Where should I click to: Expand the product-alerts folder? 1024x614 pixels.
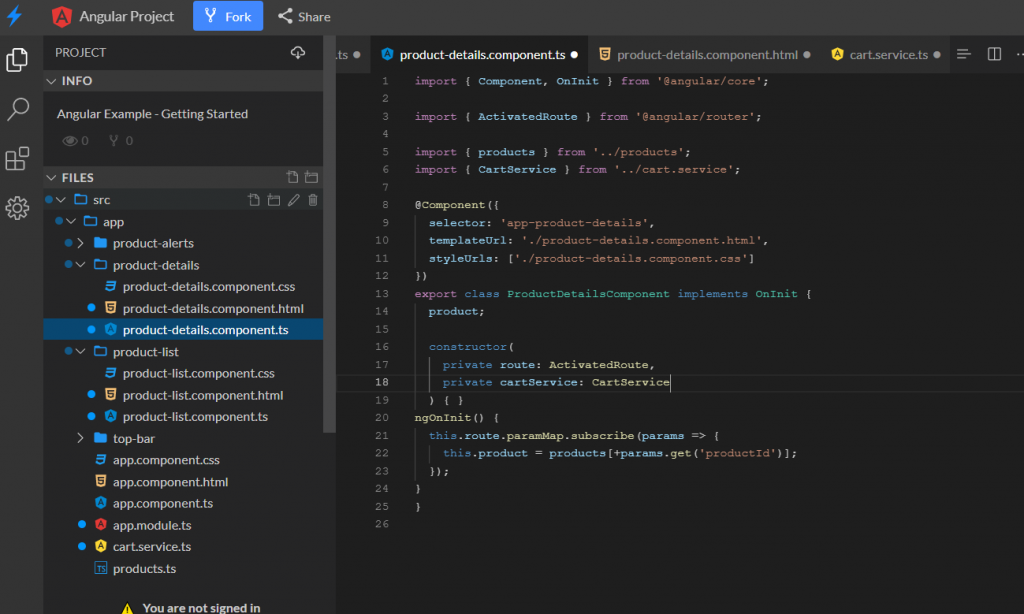click(80, 243)
